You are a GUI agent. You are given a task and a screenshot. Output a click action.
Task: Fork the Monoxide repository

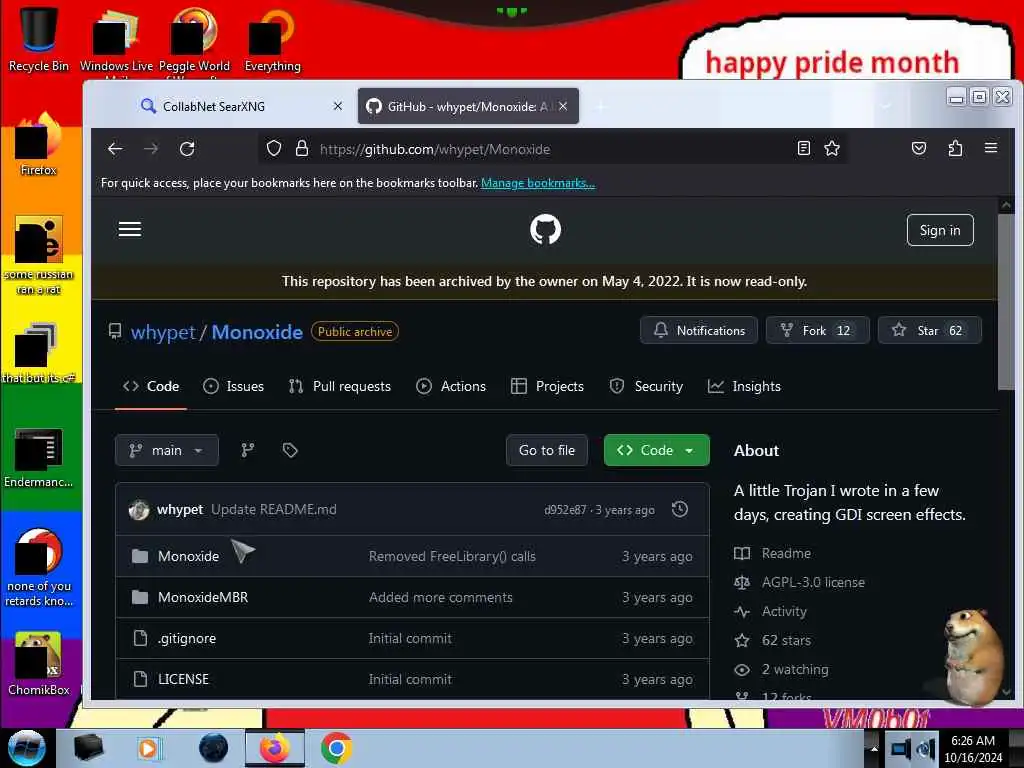pos(818,330)
